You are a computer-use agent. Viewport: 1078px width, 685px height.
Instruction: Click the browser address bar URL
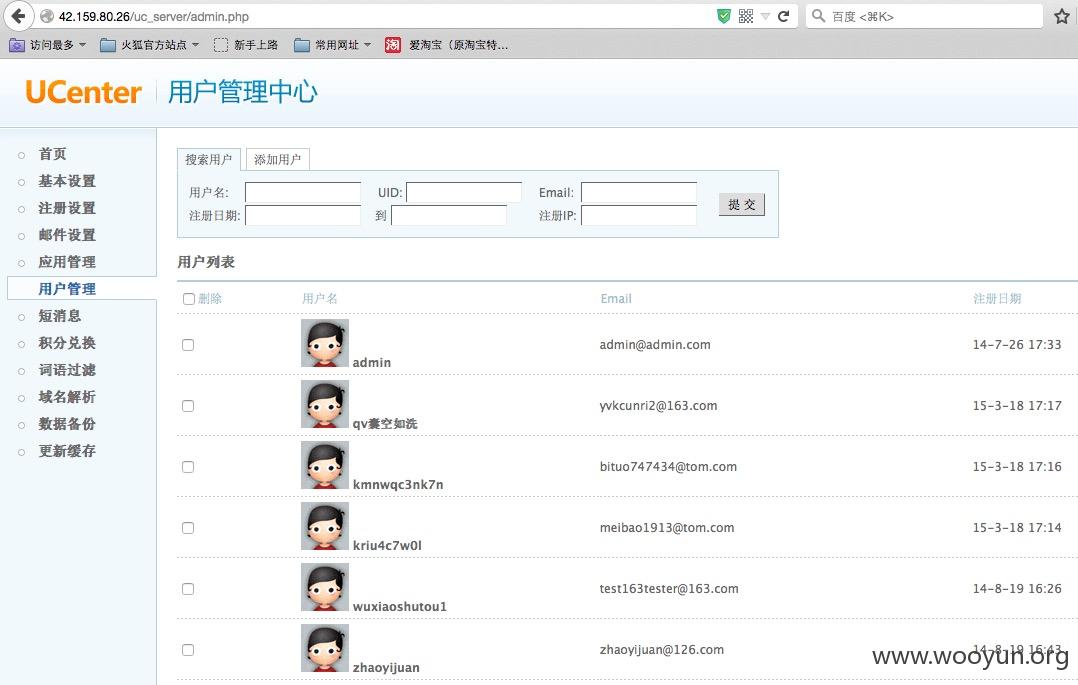point(153,17)
